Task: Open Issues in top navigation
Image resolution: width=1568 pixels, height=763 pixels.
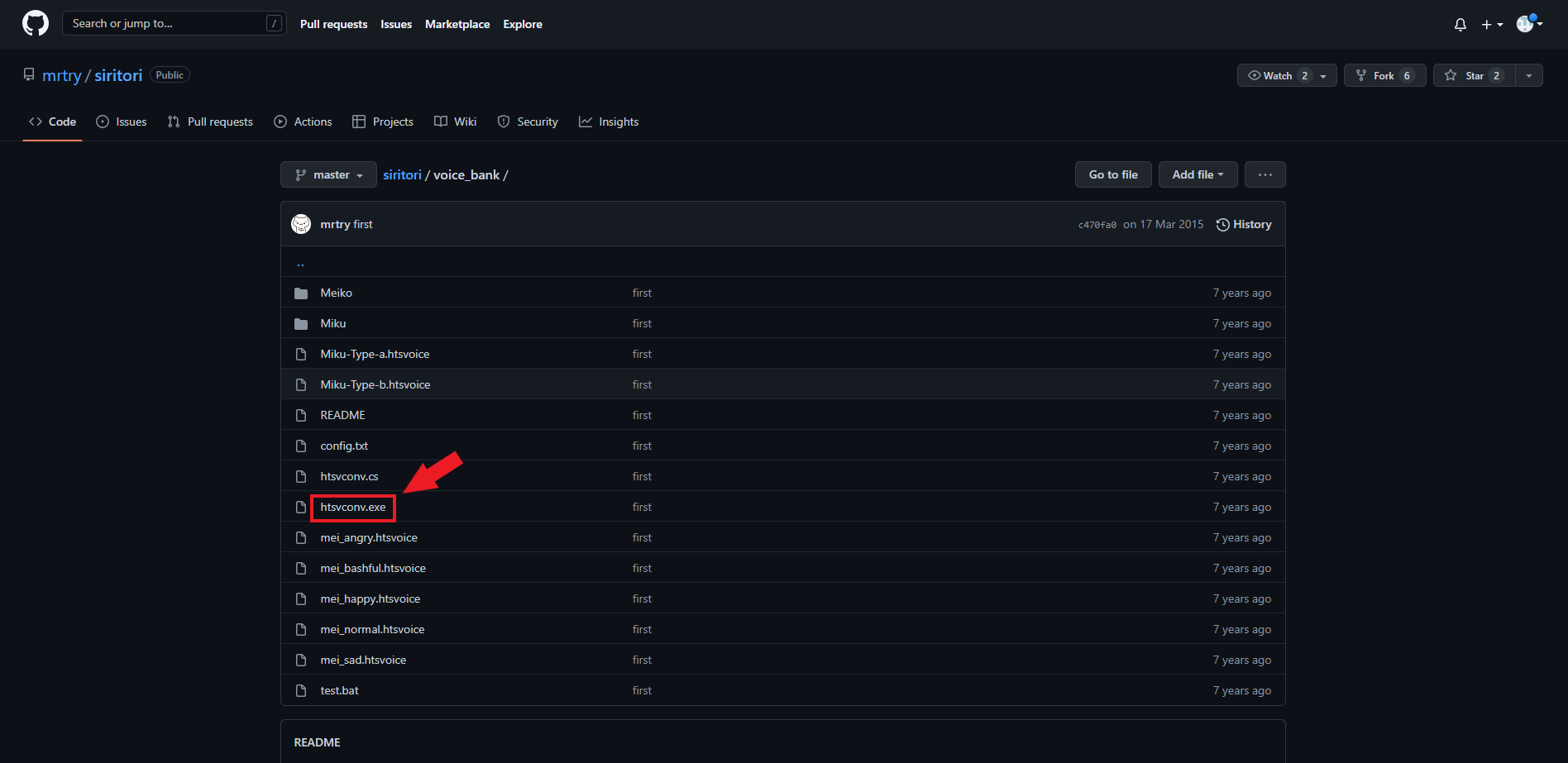Action: 396,24
